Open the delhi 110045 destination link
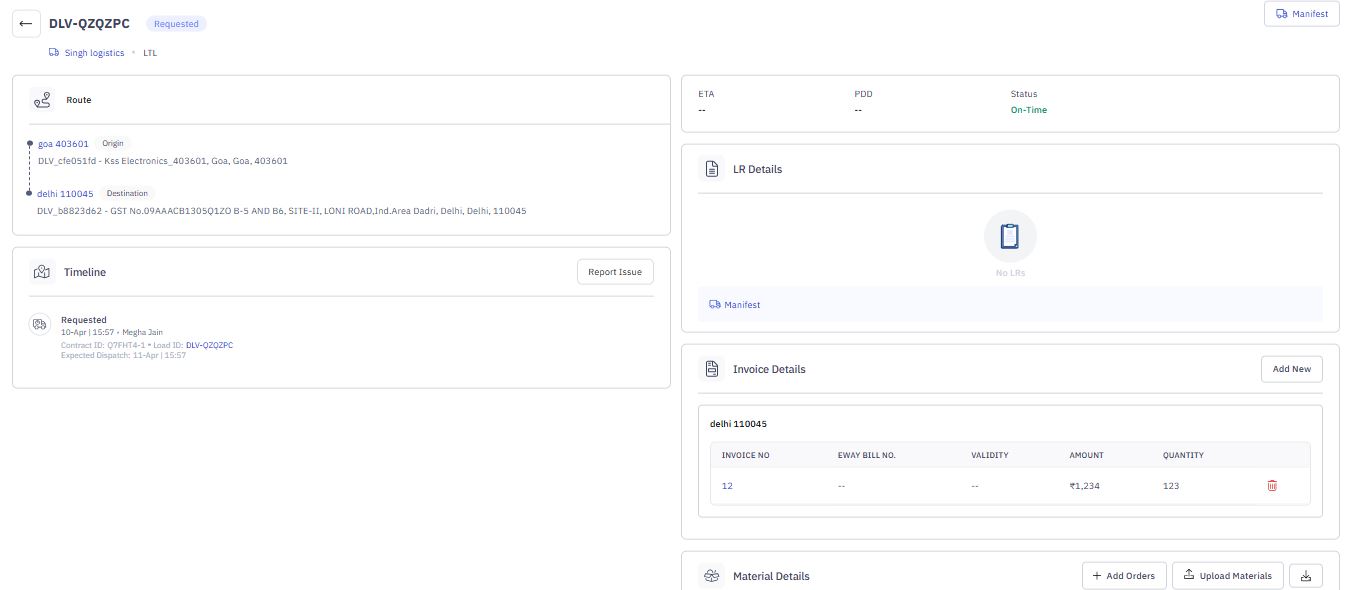 [x=65, y=194]
